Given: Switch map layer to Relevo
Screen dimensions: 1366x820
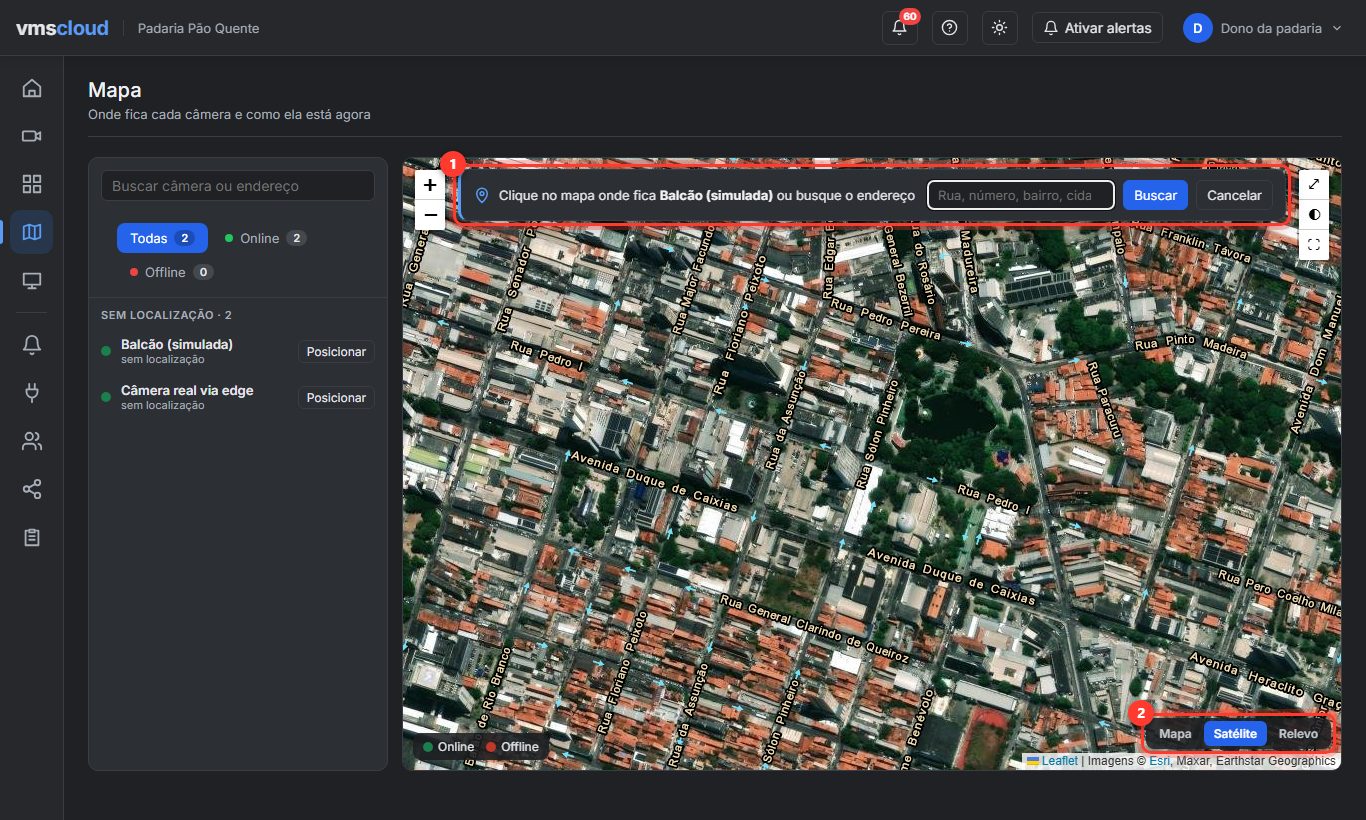Looking at the screenshot, I should (1298, 734).
